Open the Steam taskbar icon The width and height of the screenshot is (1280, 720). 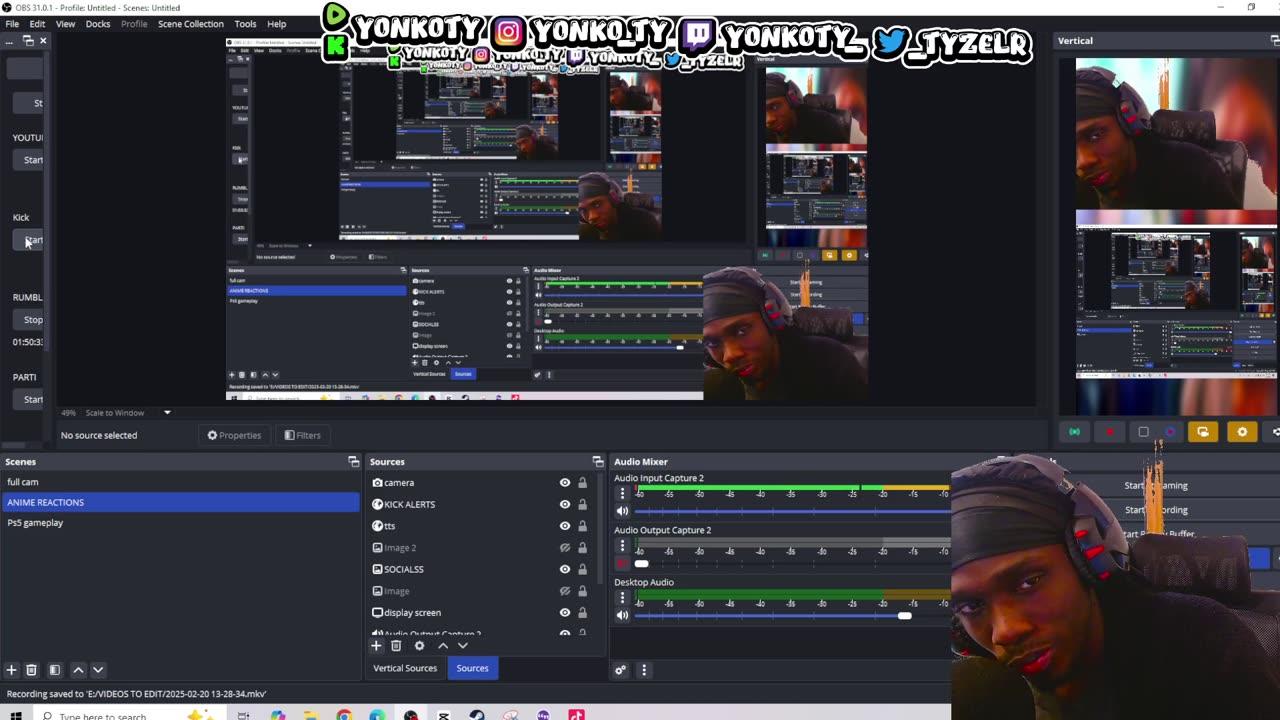pos(477,716)
